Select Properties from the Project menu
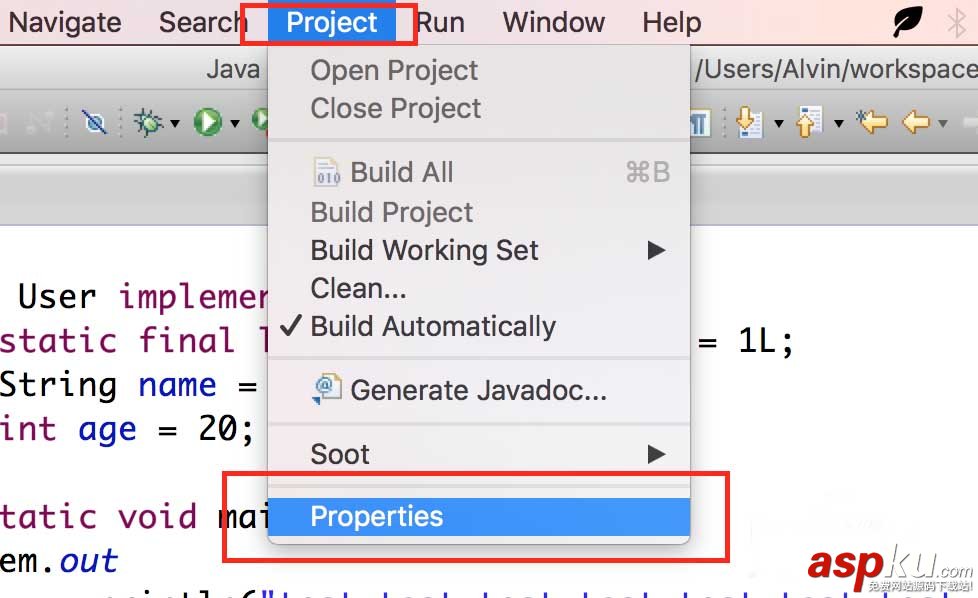The image size is (978, 598). [x=377, y=517]
